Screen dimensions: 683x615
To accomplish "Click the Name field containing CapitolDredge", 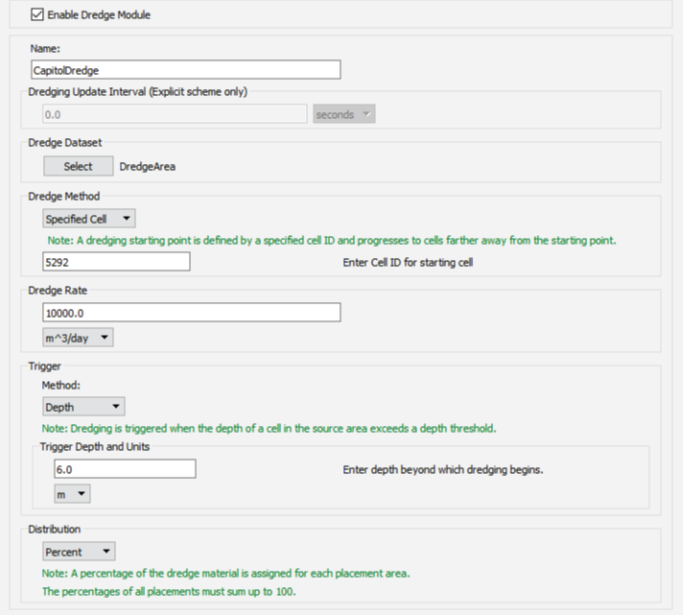I will point(186,70).
